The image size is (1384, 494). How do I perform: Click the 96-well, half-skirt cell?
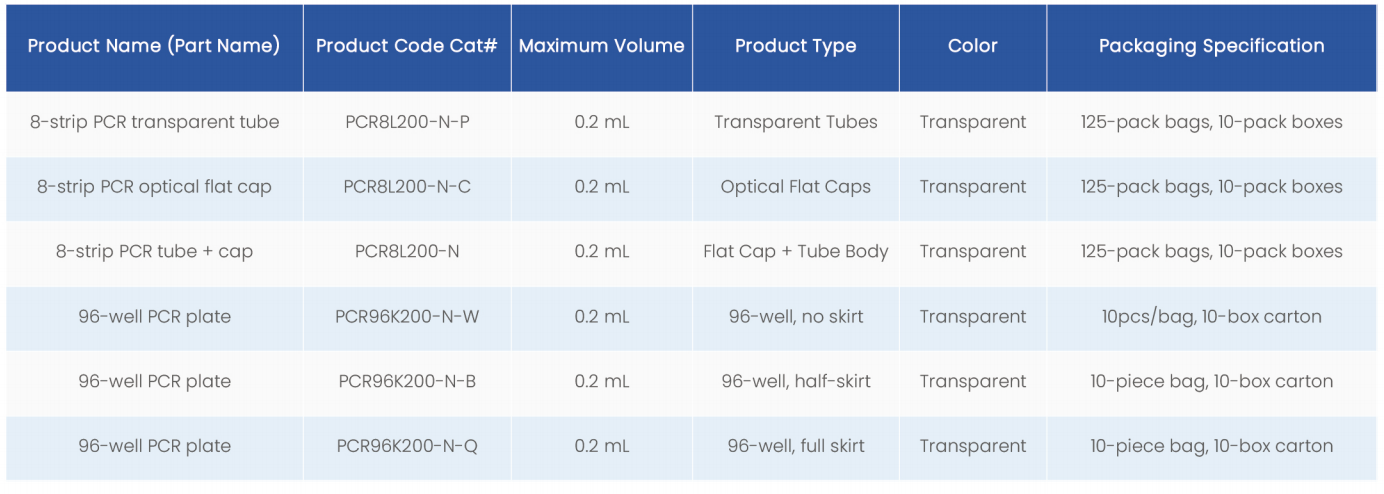point(795,381)
